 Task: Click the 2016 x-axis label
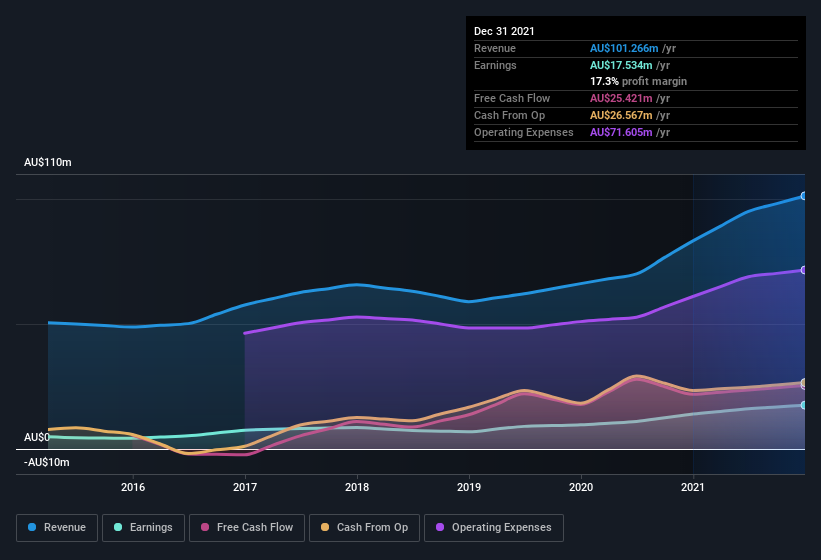[x=133, y=487]
